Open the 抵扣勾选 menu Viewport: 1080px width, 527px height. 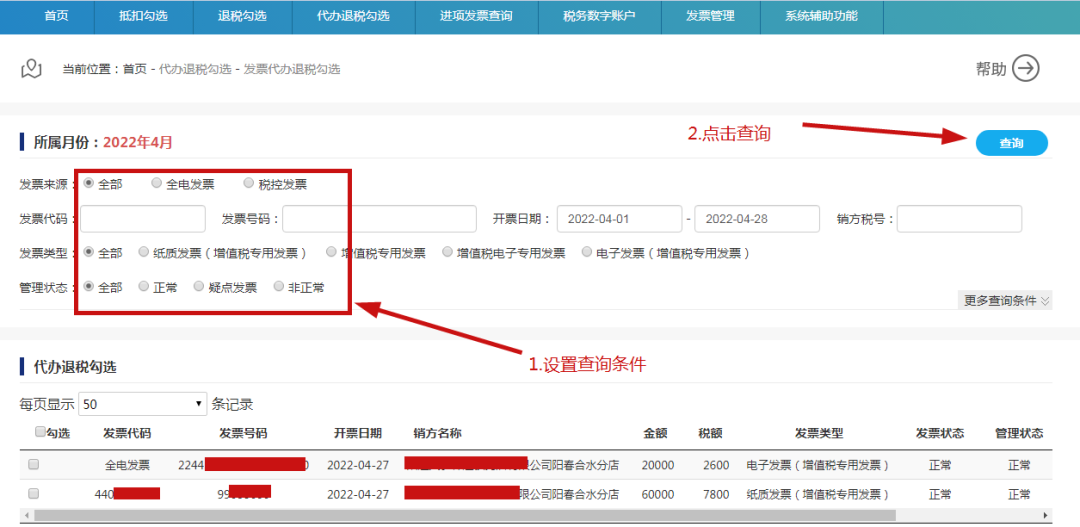[x=143, y=17]
